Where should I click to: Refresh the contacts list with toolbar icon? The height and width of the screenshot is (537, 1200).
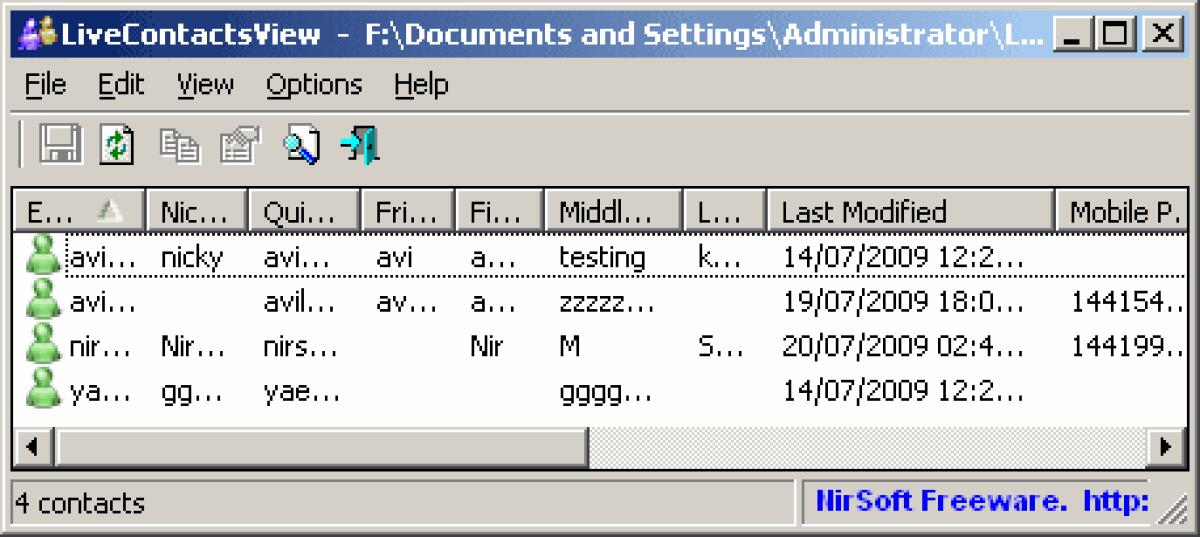click(x=117, y=146)
